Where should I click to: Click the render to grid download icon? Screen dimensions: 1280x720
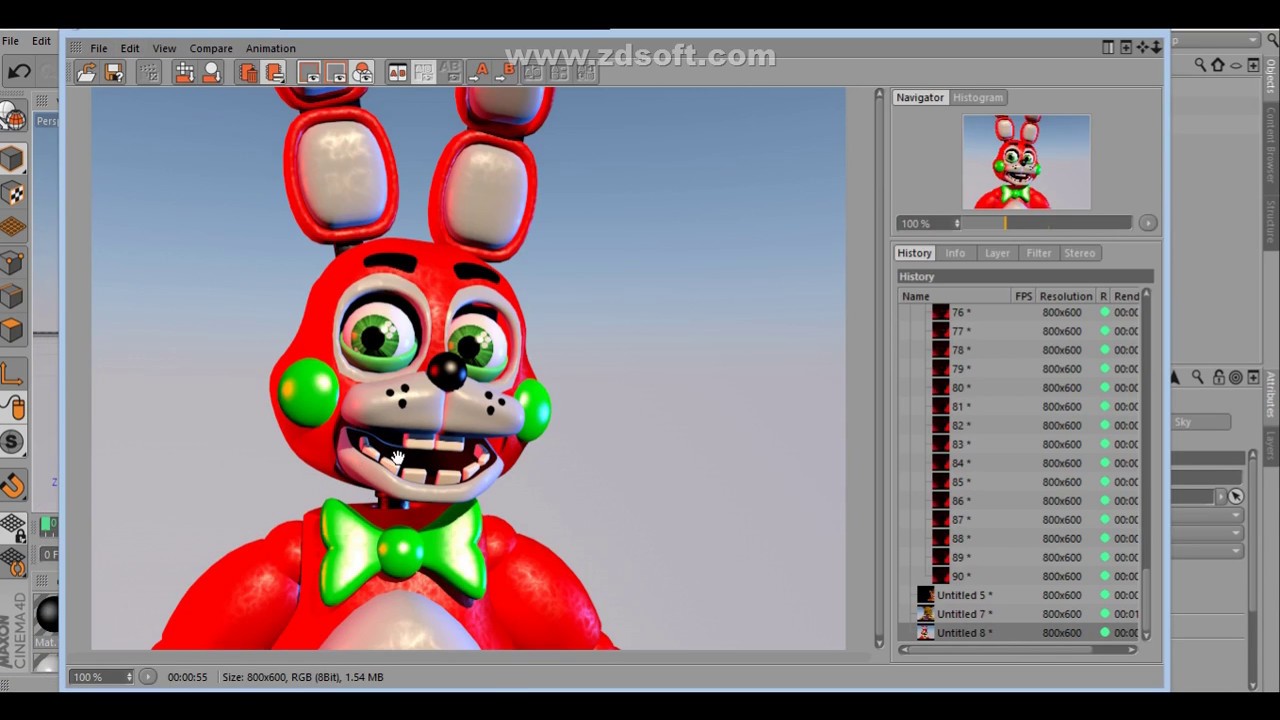(x=184, y=72)
